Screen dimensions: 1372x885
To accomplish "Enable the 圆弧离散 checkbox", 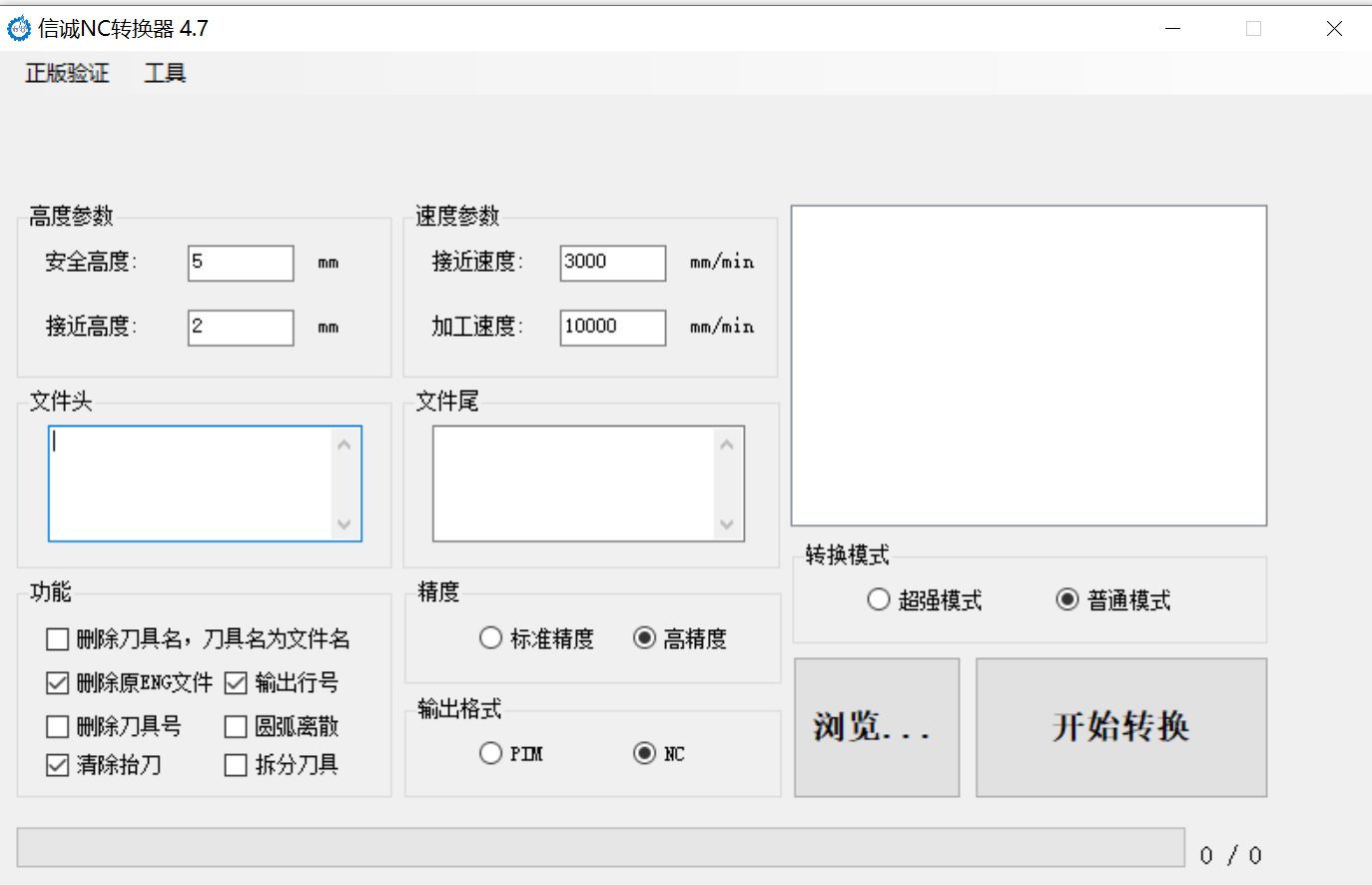I will coord(236,726).
